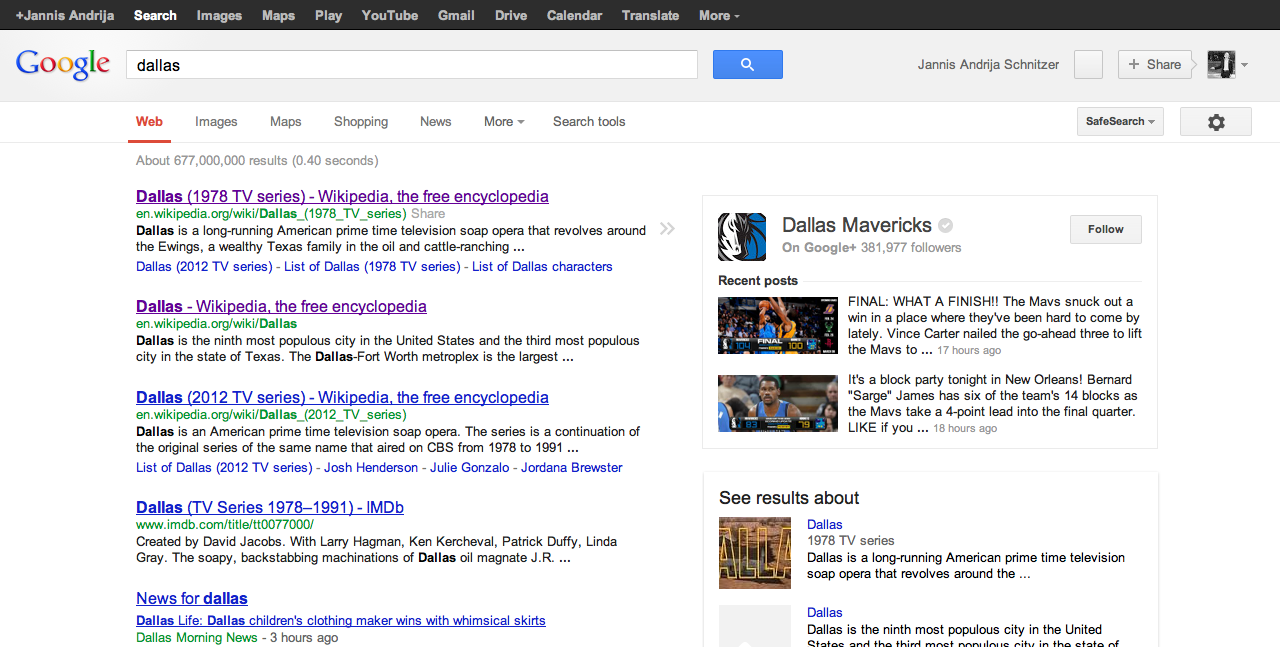Click into the search box containing dallas

pyautogui.click(x=411, y=64)
